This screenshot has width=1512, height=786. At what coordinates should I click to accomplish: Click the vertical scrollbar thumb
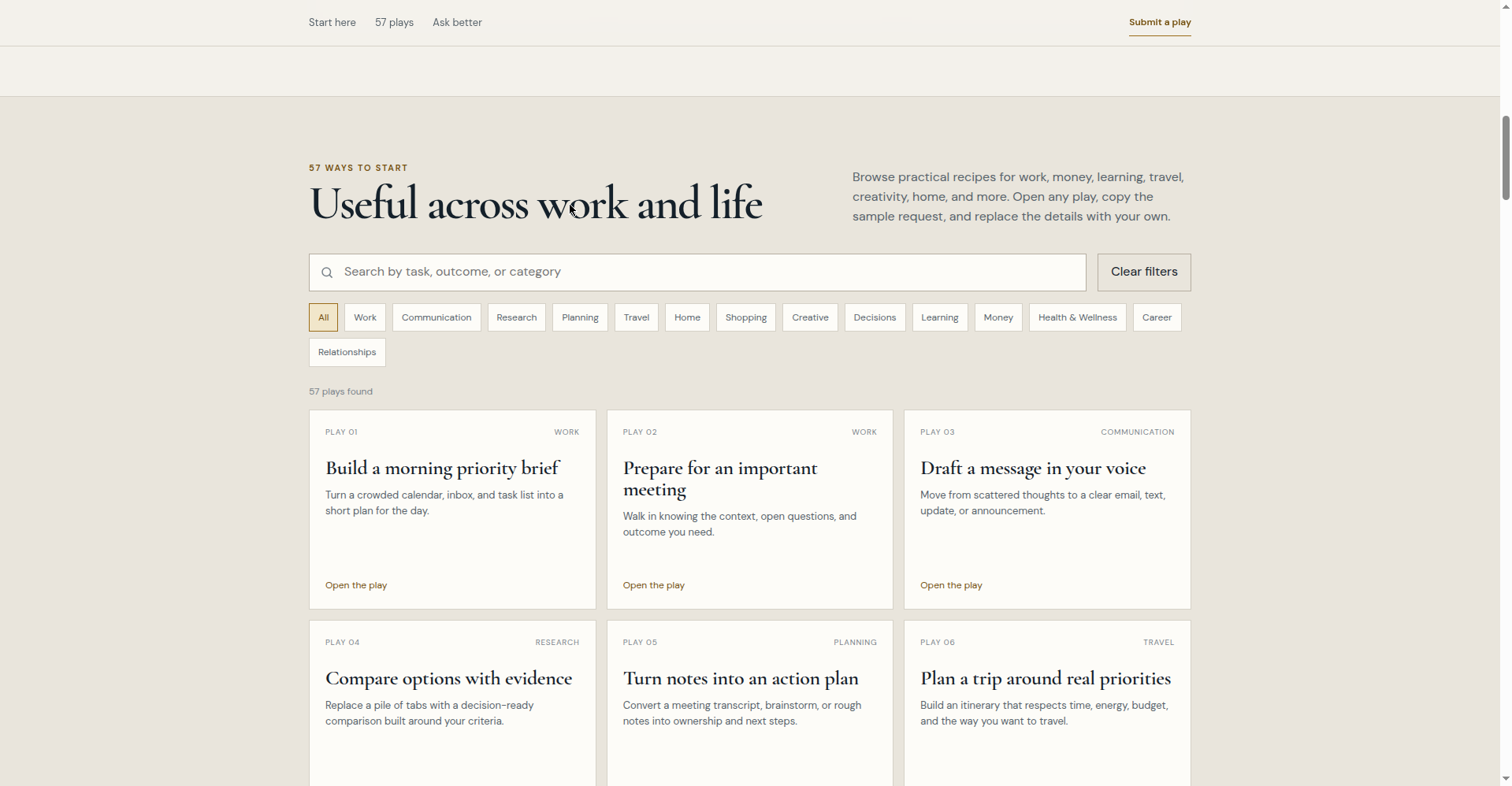point(1506,158)
